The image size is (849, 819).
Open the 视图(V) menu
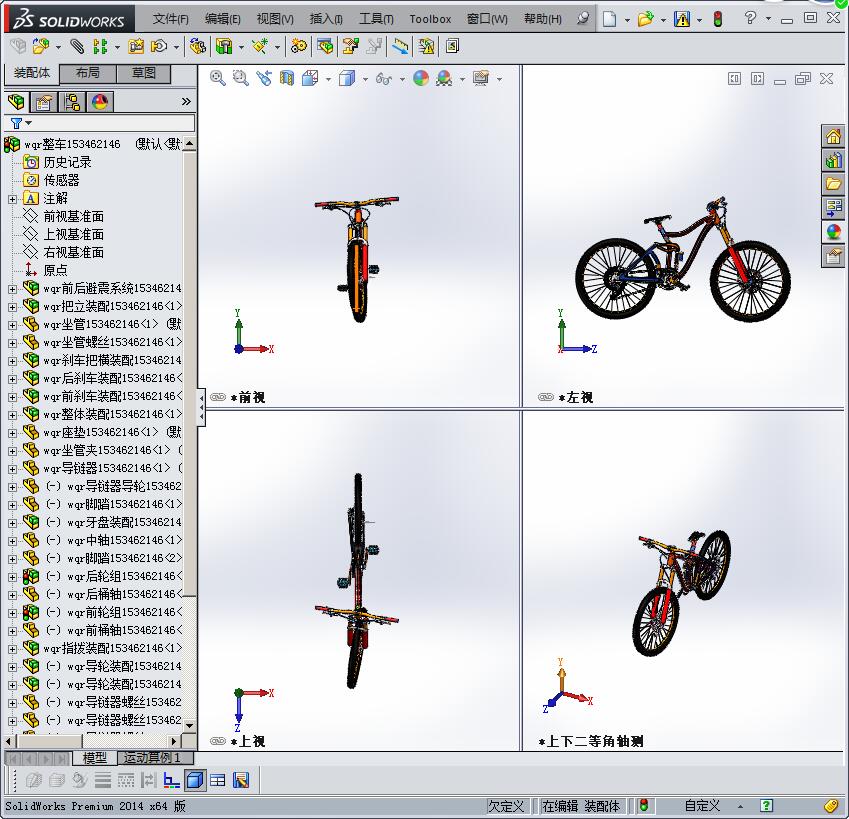pos(275,19)
